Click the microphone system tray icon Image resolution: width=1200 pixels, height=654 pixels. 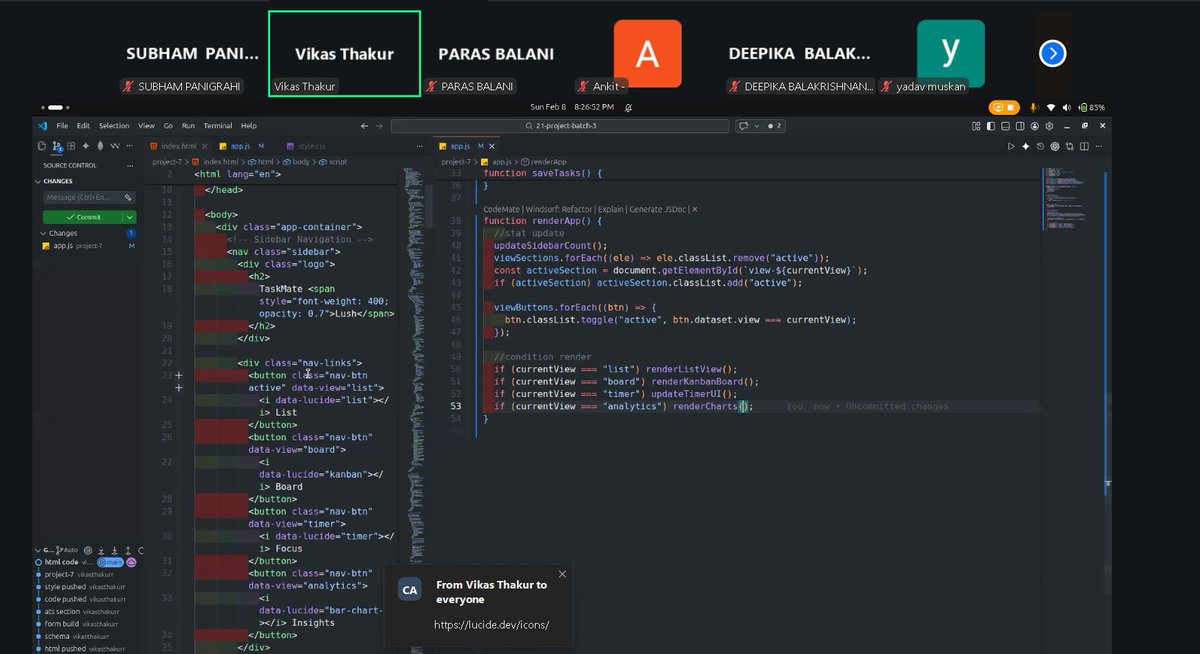1033,107
